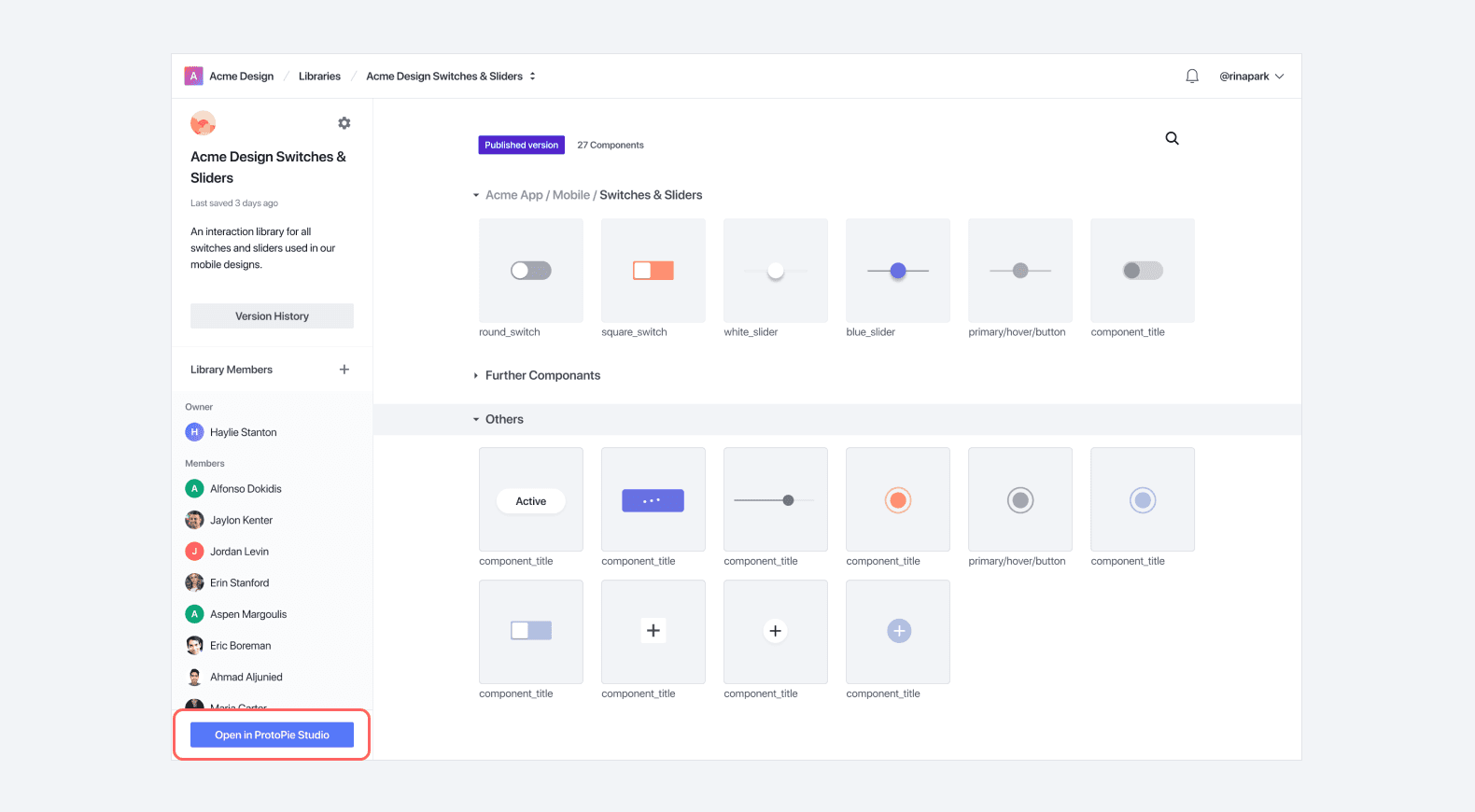Open the square_switch component

[653, 271]
